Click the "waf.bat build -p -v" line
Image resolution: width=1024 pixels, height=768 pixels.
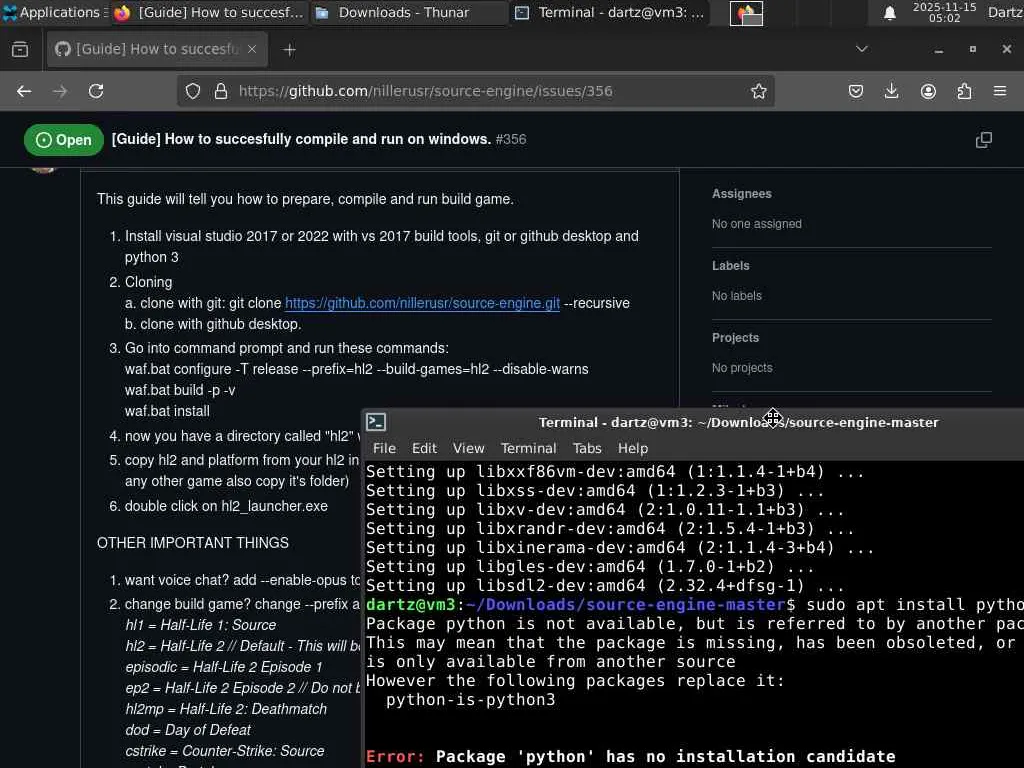click(x=180, y=390)
